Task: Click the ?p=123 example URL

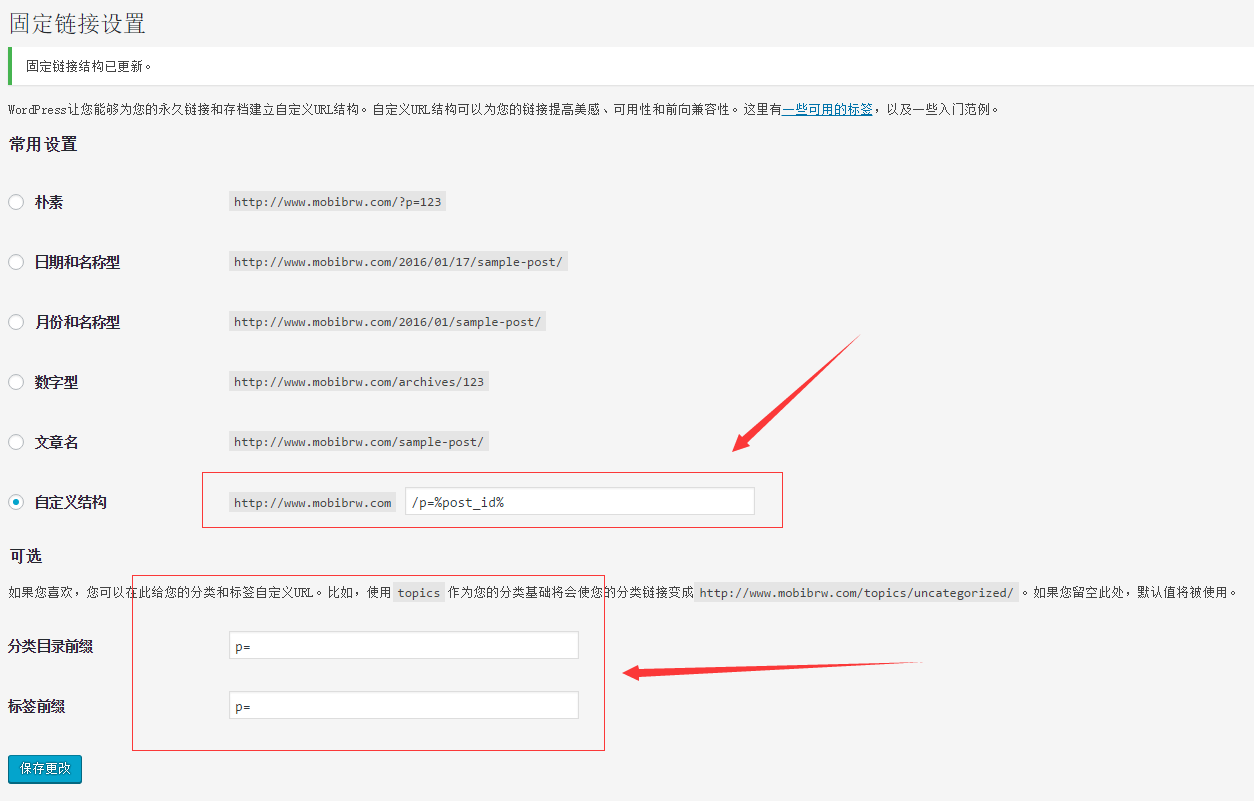Action: (x=337, y=202)
